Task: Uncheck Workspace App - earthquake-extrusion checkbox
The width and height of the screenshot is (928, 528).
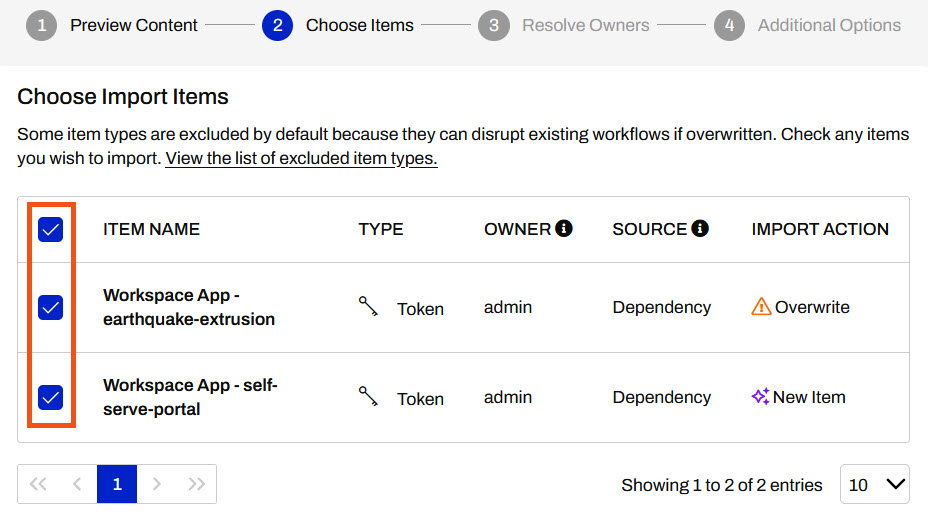Action: [x=50, y=307]
